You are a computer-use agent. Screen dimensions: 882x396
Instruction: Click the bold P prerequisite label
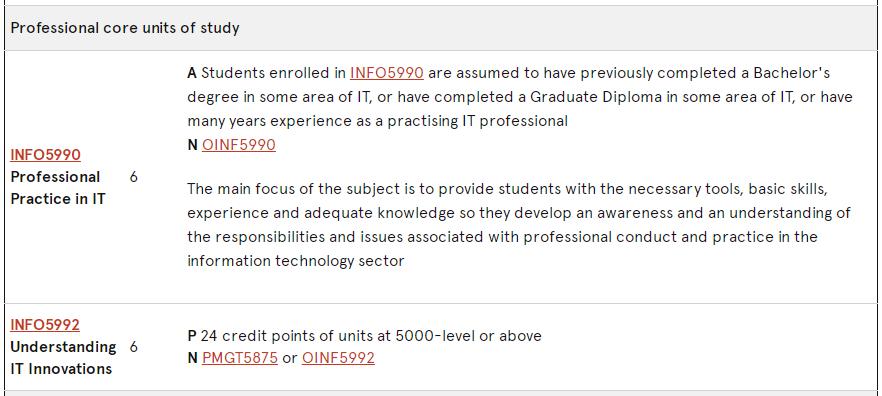click(192, 336)
